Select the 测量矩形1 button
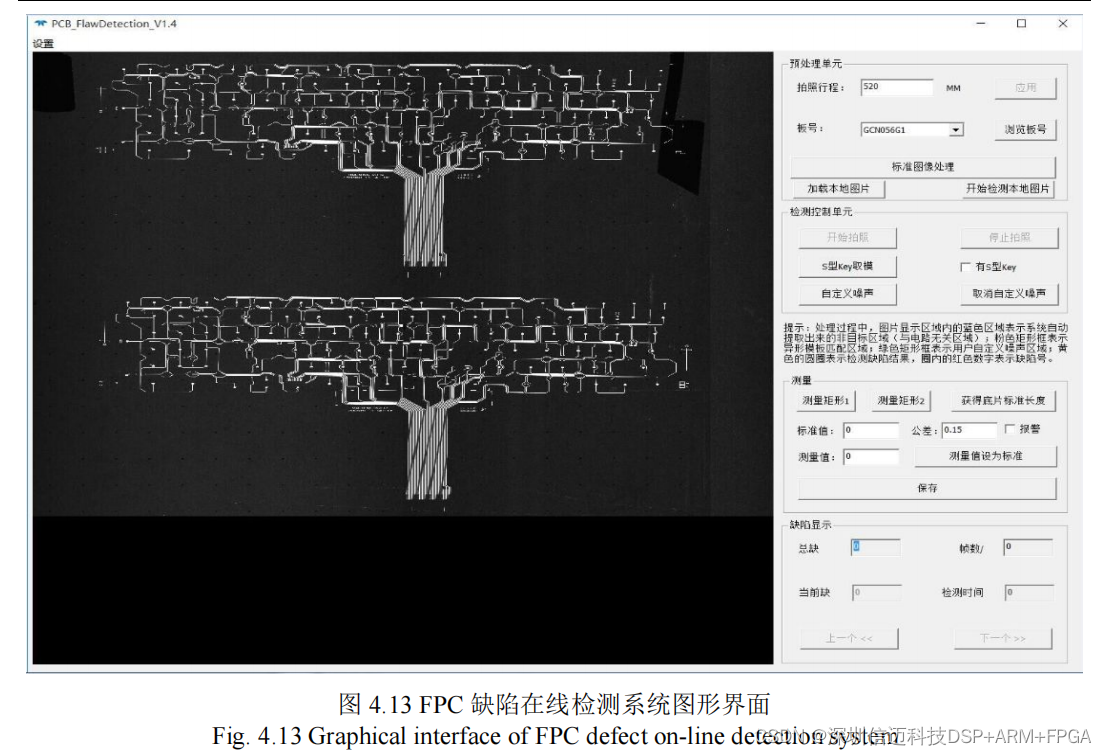The width and height of the screenshot is (1107, 755). click(826, 401)
